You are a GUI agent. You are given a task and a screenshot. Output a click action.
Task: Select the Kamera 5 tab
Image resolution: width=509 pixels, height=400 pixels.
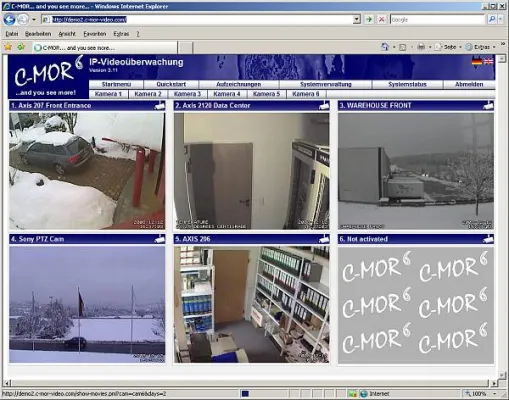(266, 94)
